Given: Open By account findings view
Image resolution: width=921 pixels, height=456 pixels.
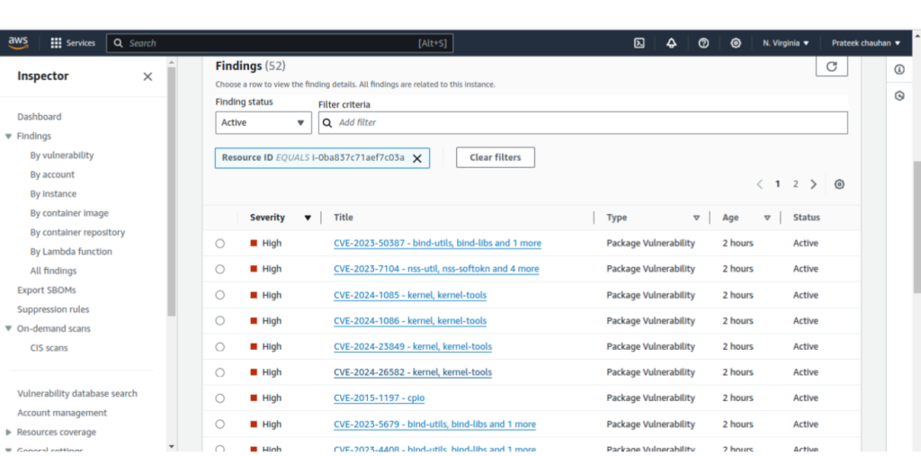Looking at the screenshot, I should 52,175.
